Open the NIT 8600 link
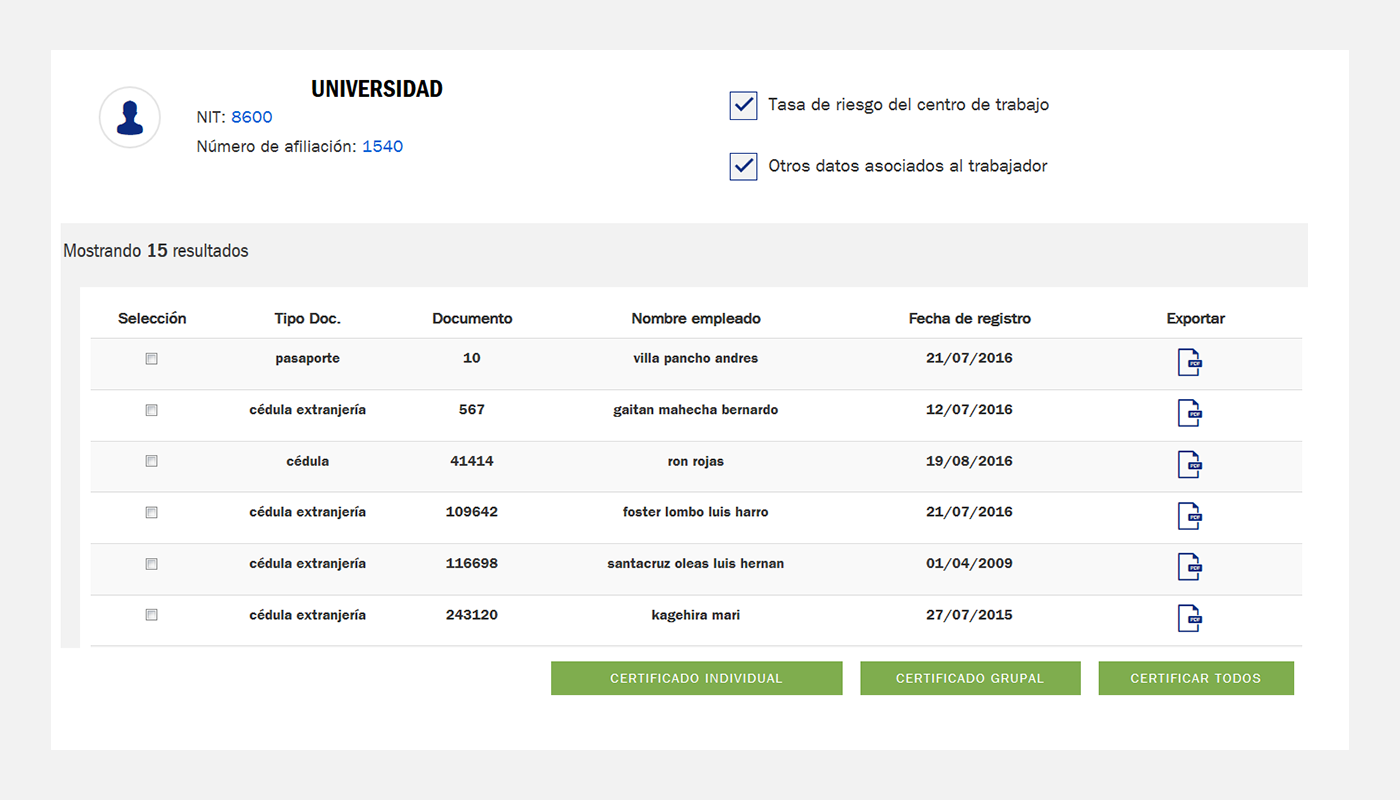The height and width of the screenshot is (800, 1400). [x=252, y=117]
